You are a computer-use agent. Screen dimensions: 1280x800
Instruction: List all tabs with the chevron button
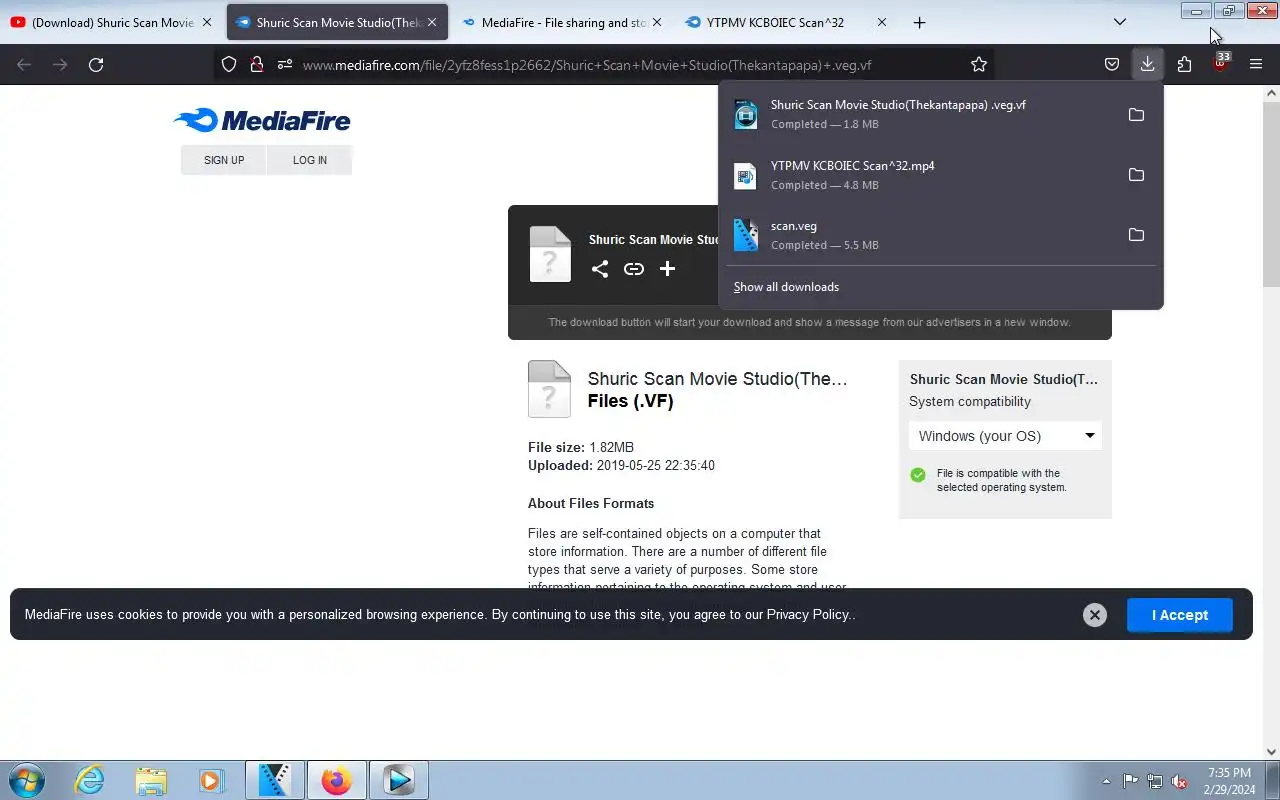click(1120, 22)
